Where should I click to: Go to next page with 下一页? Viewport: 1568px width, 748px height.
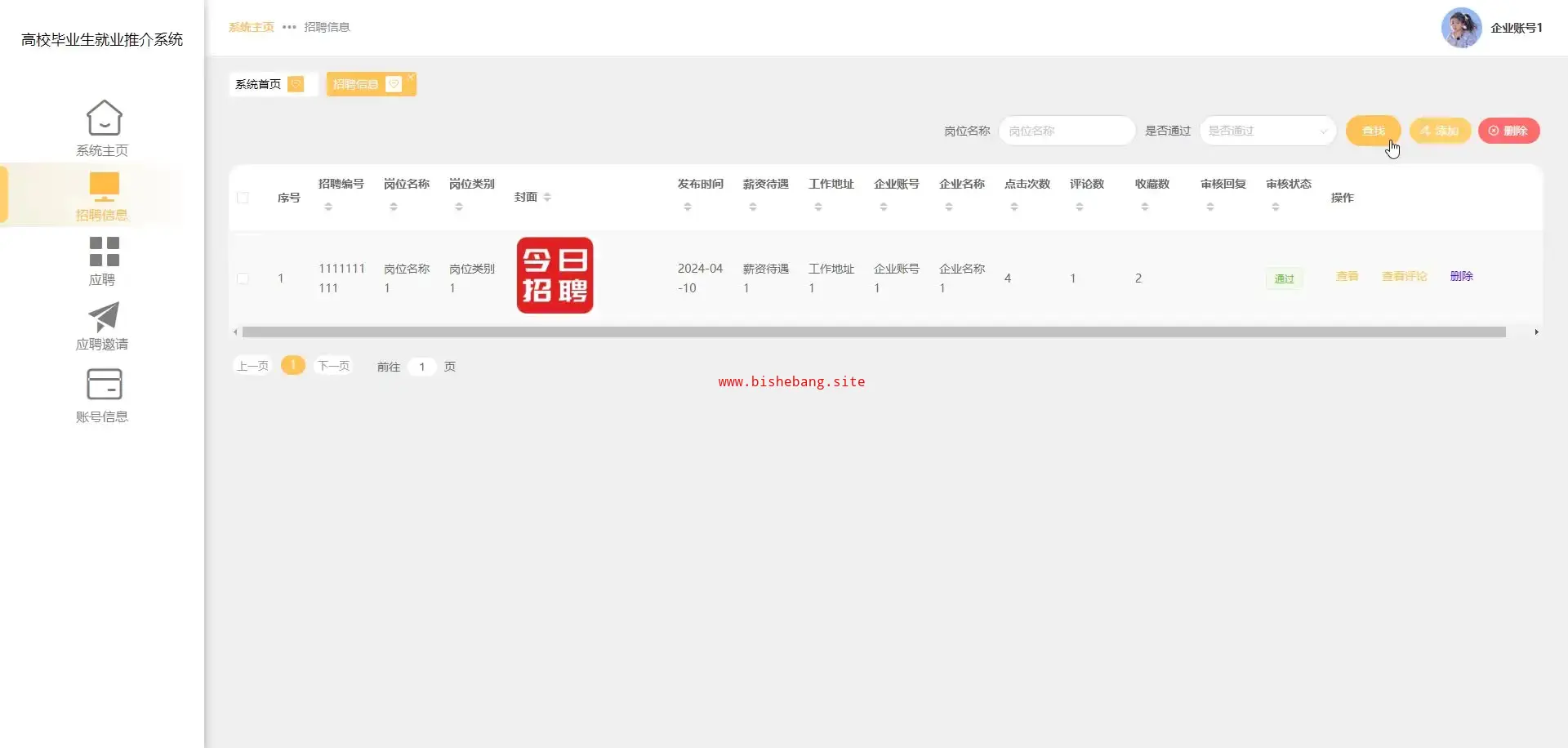point(333,366)
